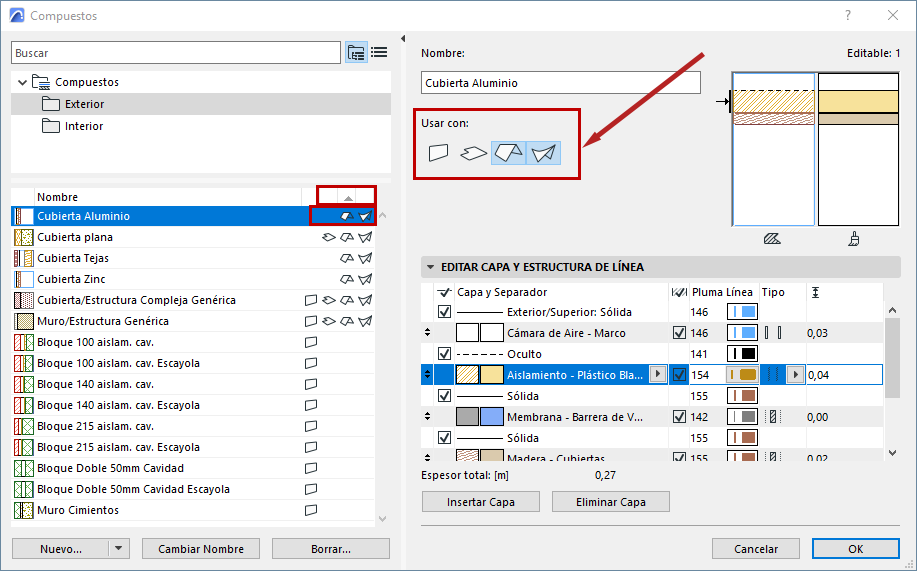Toggle core checkbox on Aislamiento row
The height and width of the screenshot is (571, 917).
pos(679,374)
